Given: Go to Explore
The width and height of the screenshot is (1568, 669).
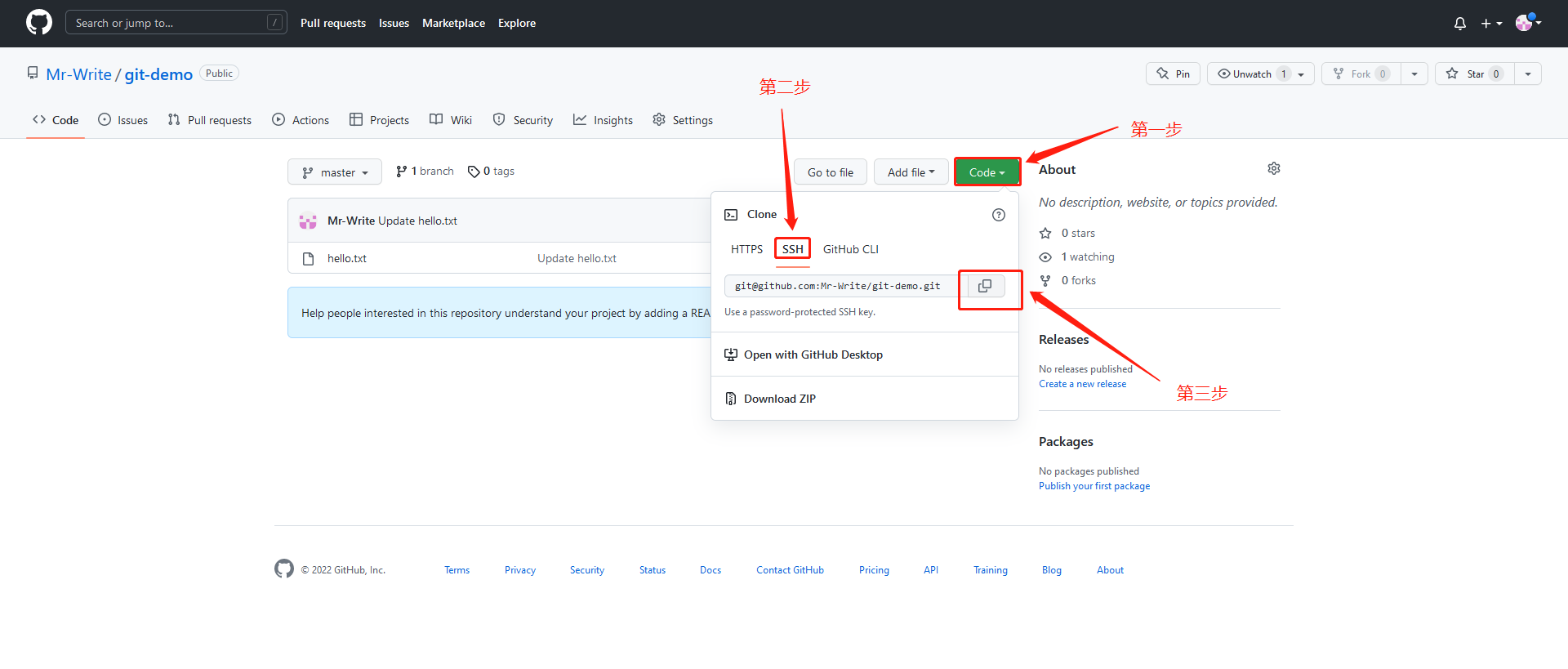Looking at the screenshot, I should pyautogui.click(x=517, y=23).
